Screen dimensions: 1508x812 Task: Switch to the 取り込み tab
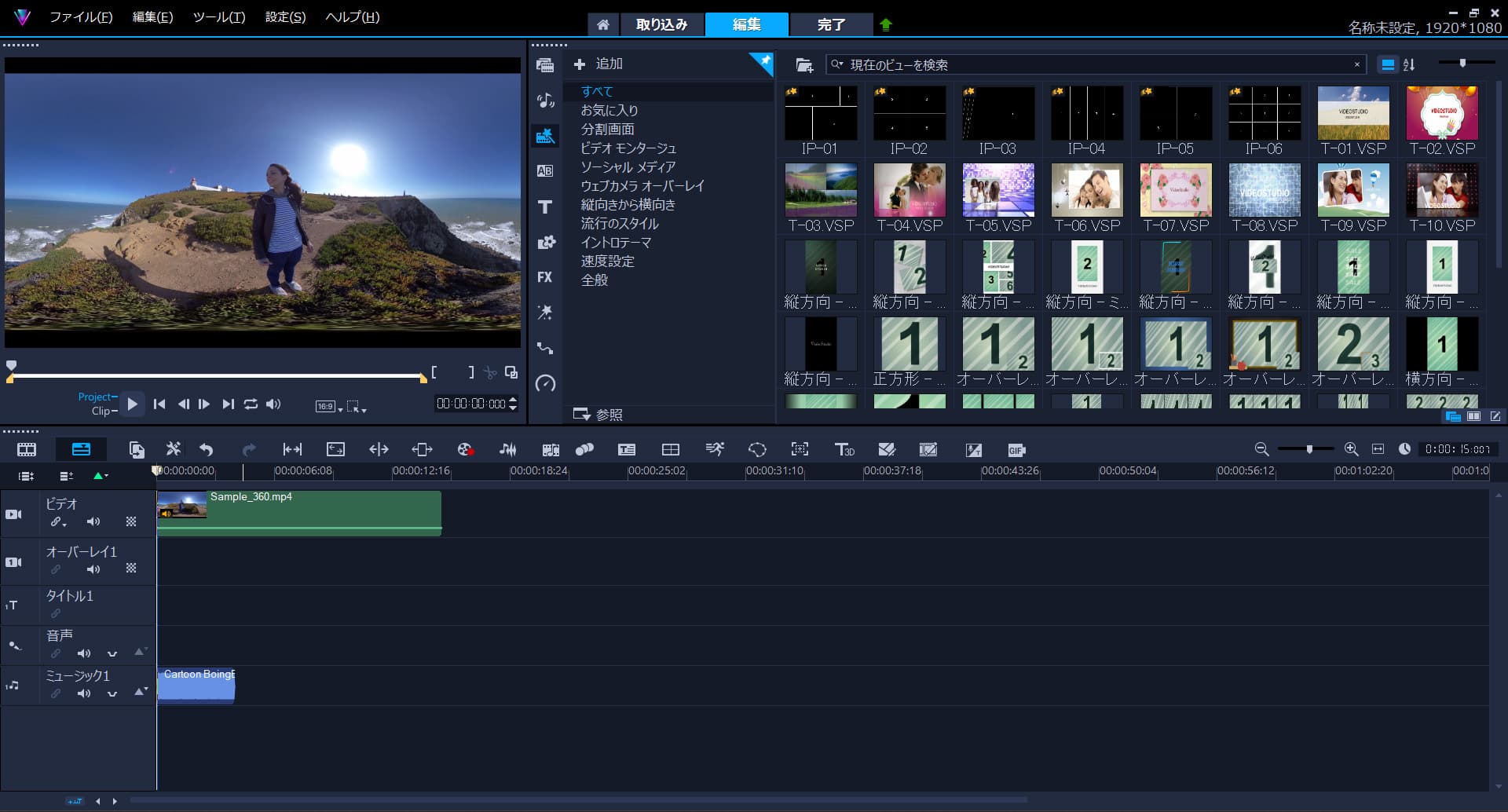point(661,24)
